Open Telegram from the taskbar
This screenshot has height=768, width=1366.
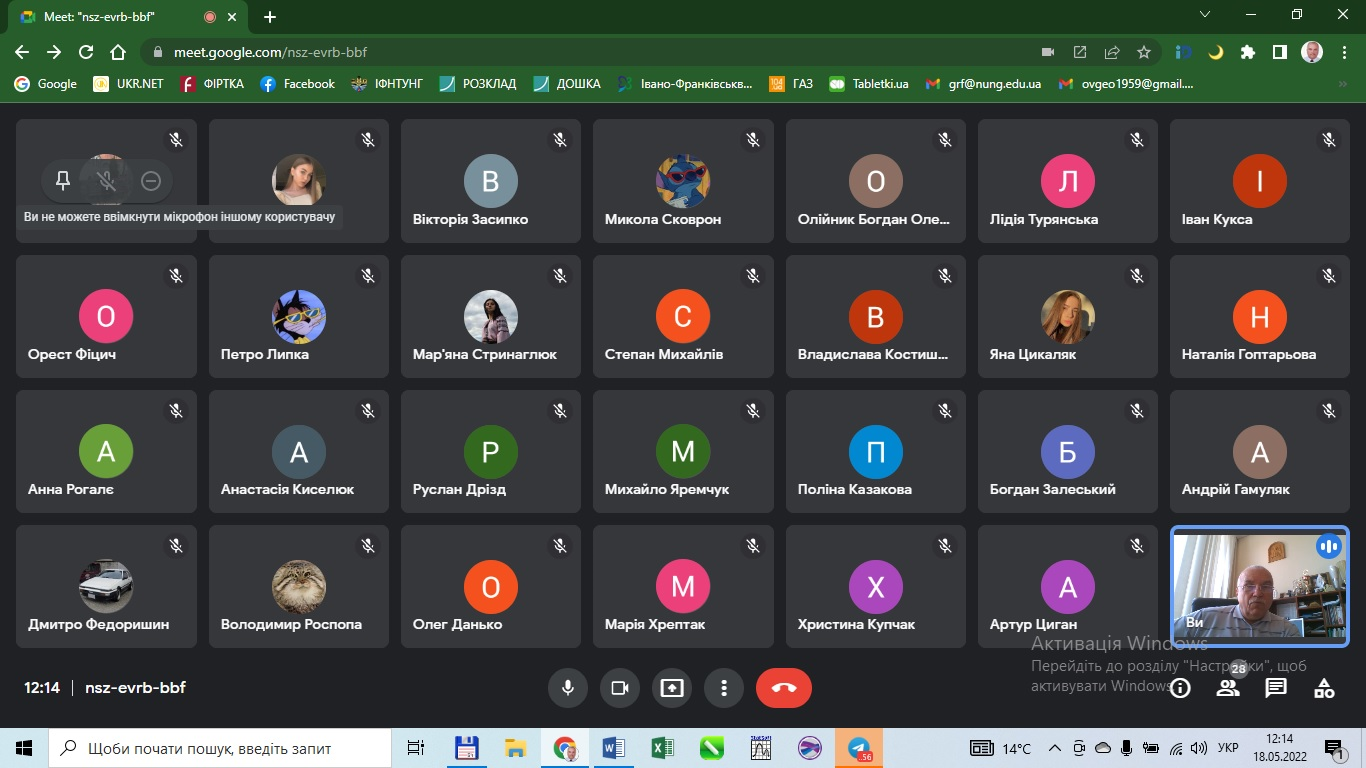(x=858, y=748)
